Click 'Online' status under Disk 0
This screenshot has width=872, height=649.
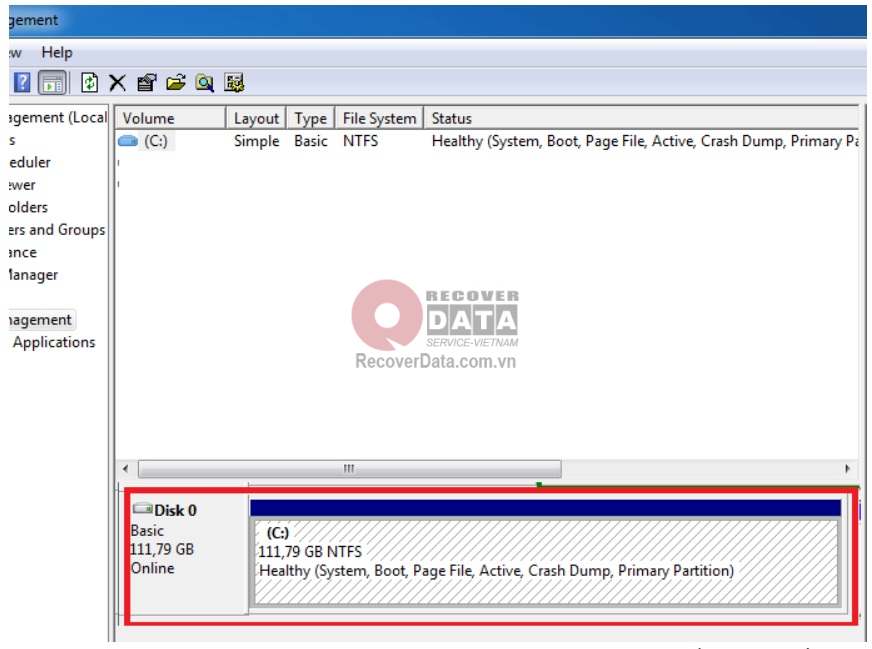(x=152, y=568)
